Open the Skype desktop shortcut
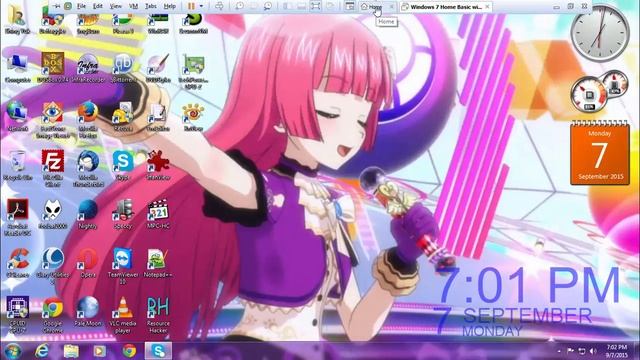The width and height of the screenshot is (640, 360). pos(123,166)
